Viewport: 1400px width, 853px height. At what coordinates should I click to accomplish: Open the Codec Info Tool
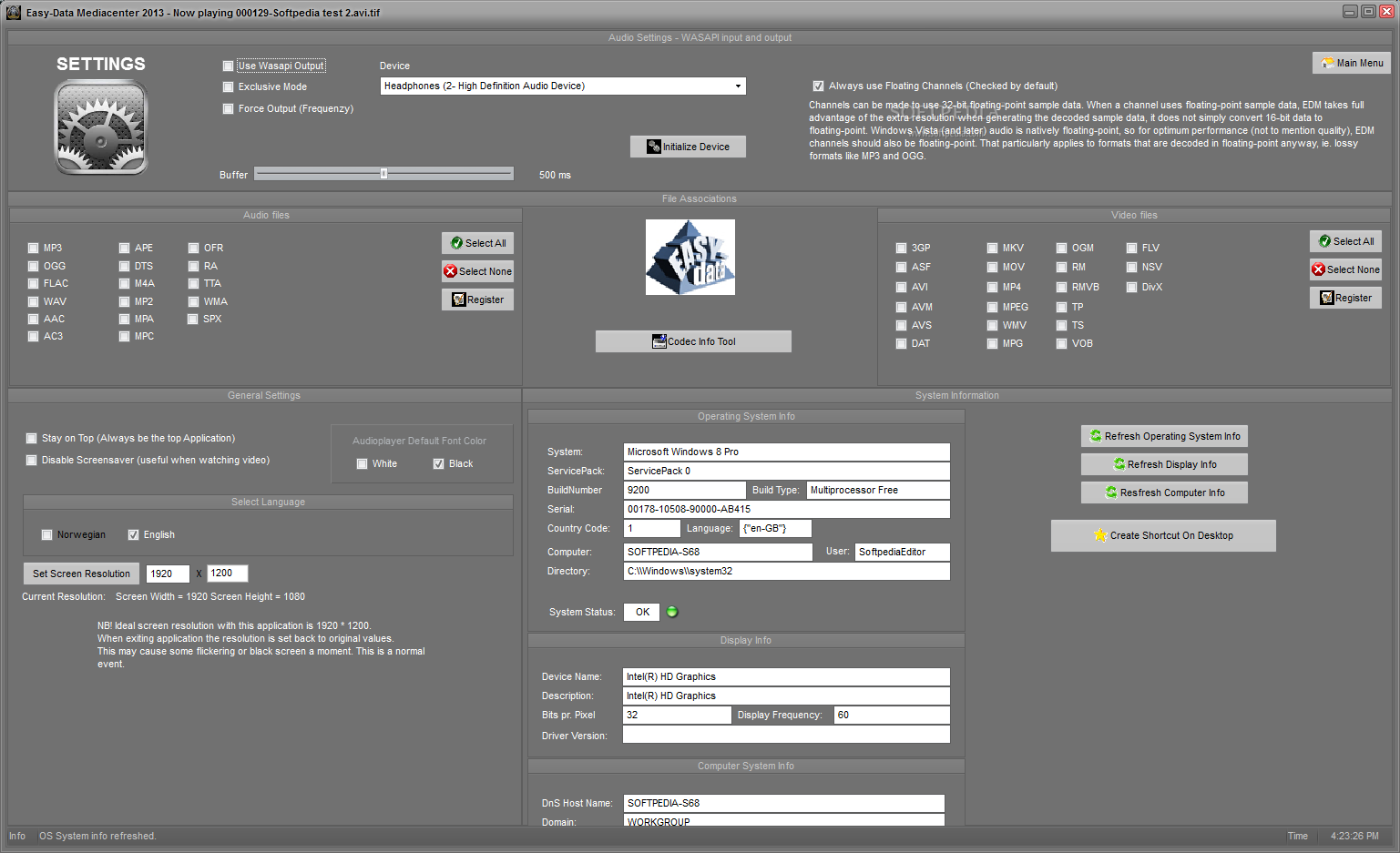coord(693,341)
